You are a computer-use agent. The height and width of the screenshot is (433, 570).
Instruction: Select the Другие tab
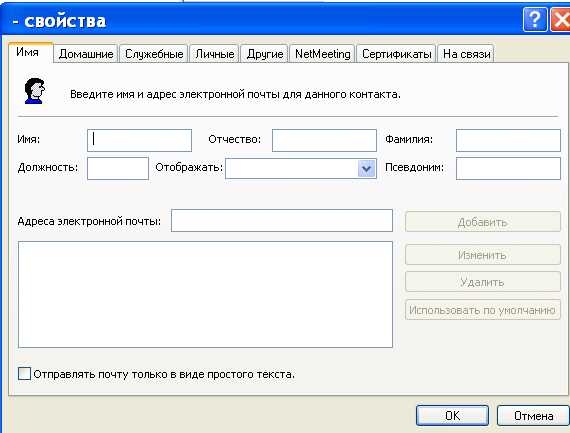point(265,54)
